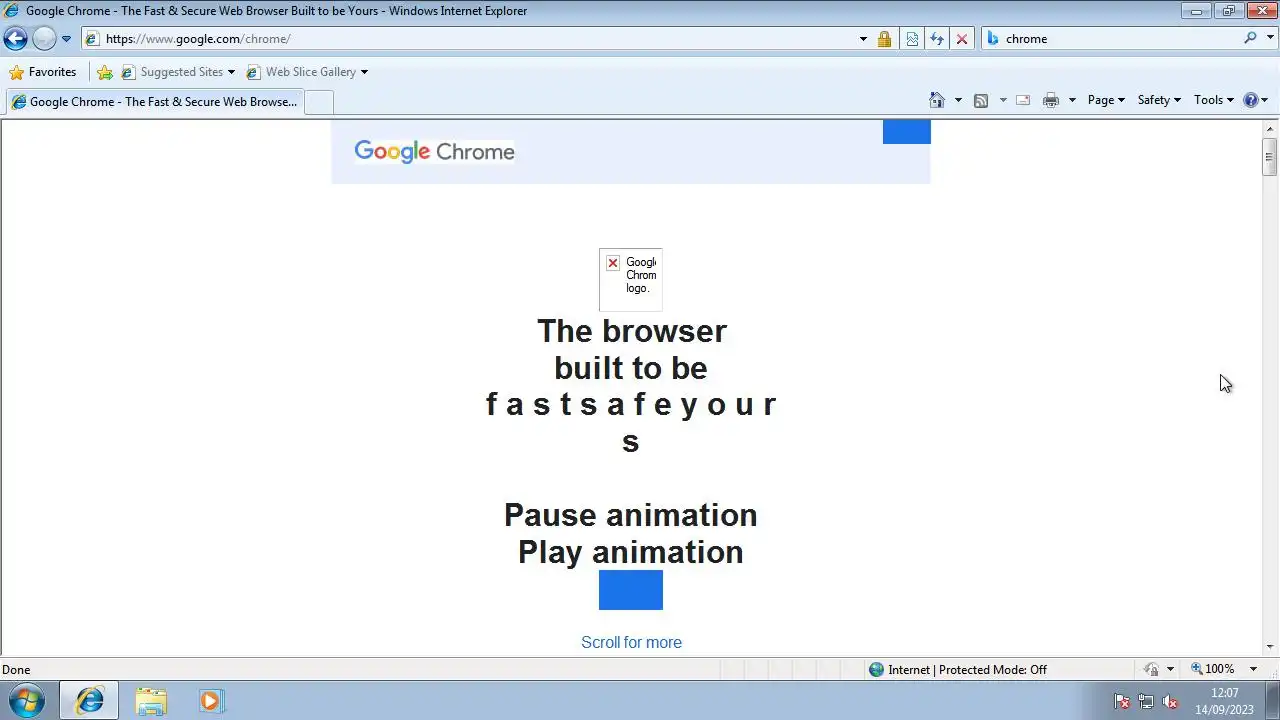The width and height of the screenshot is (1280, 720).
Task: Expand the Home button dropdown arrow
Action: tap(958, 100)
